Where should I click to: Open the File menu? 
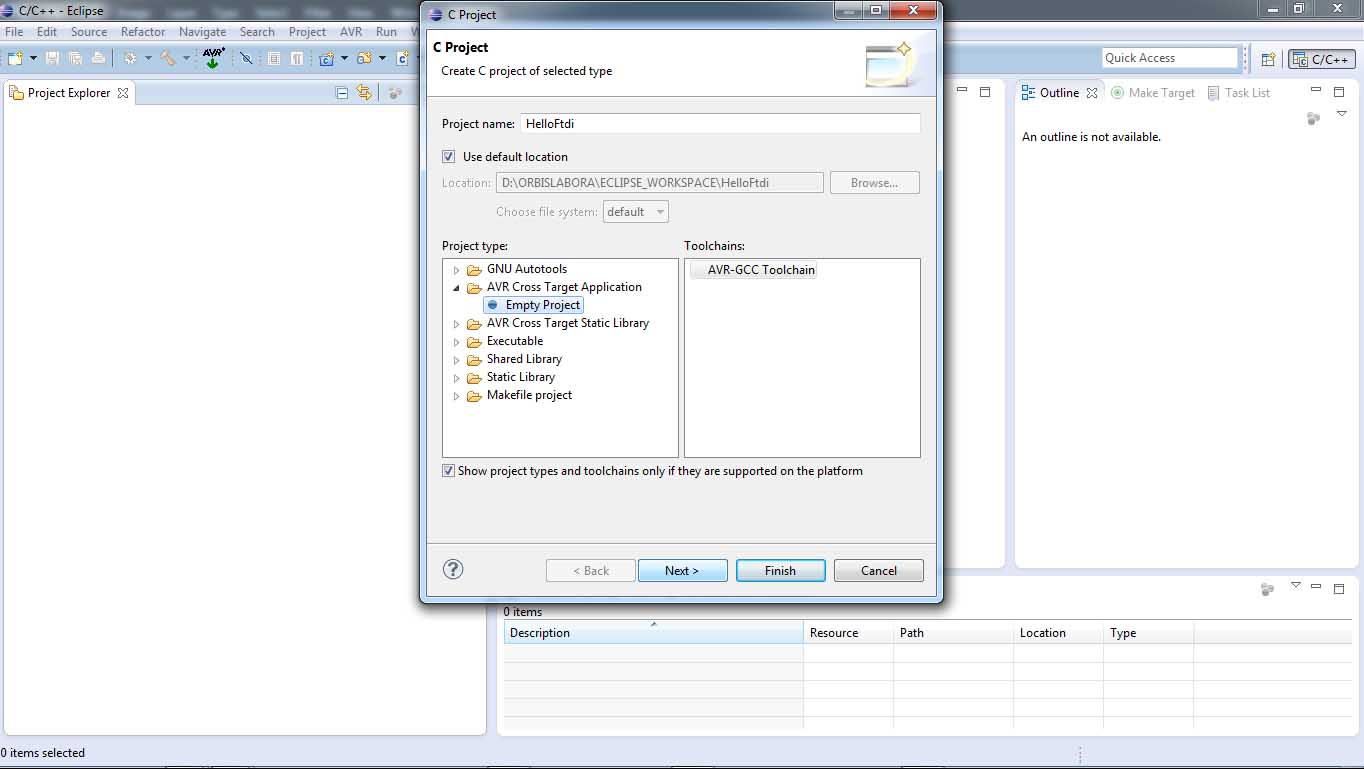pos(14,32)
